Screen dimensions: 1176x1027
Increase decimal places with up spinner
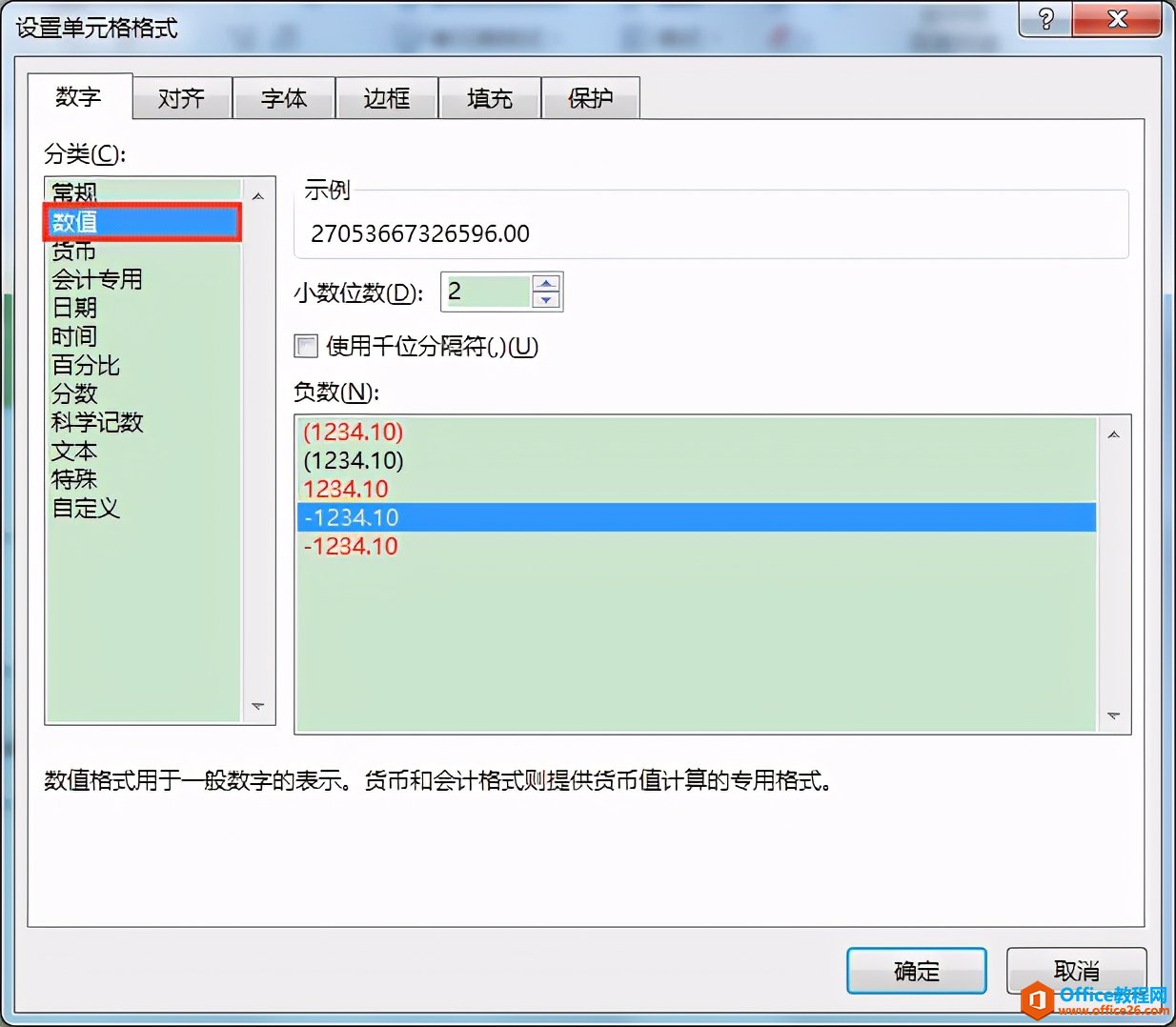coord(546,283)
